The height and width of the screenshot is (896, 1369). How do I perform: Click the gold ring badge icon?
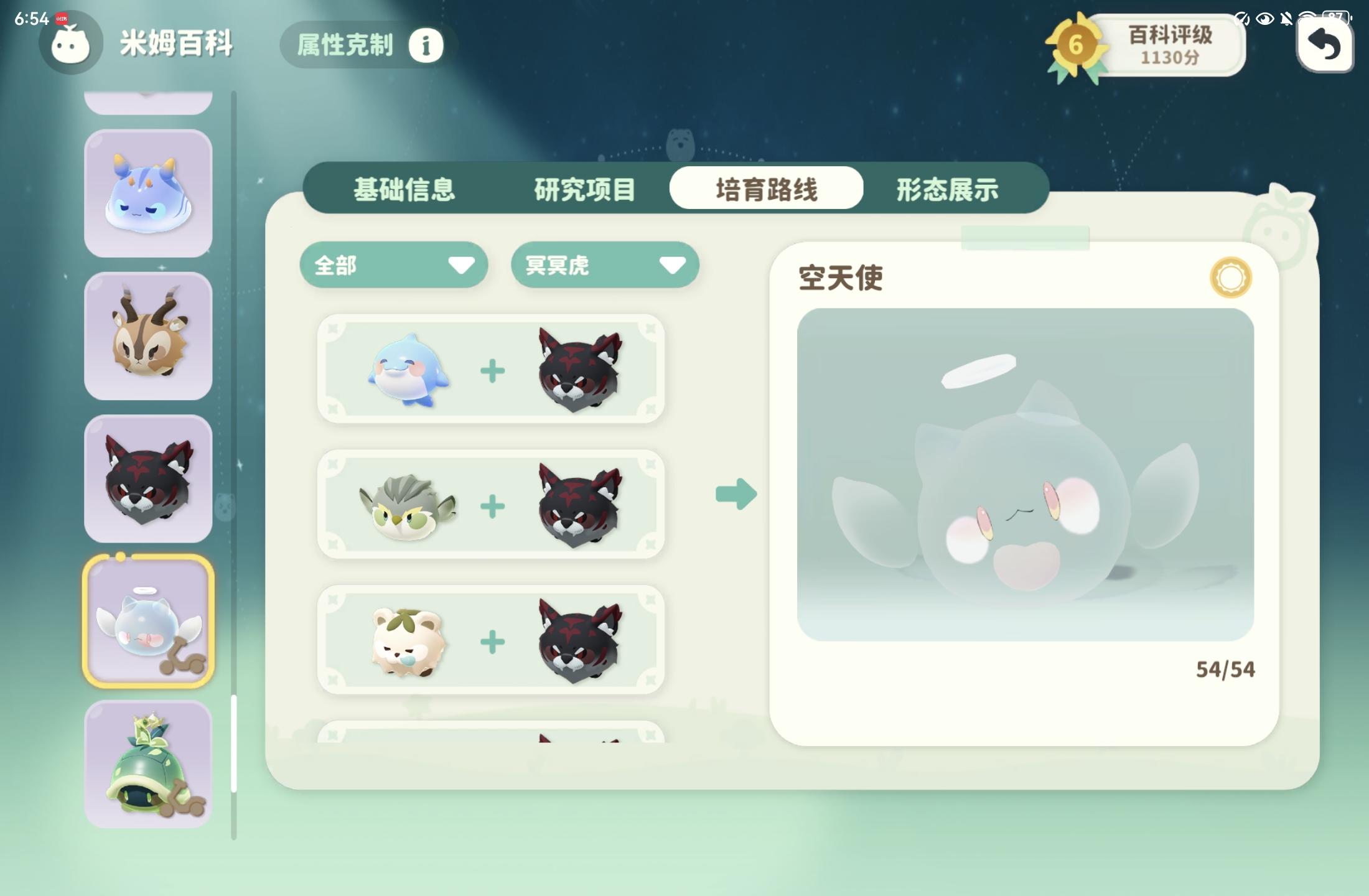click(1230, 278)
